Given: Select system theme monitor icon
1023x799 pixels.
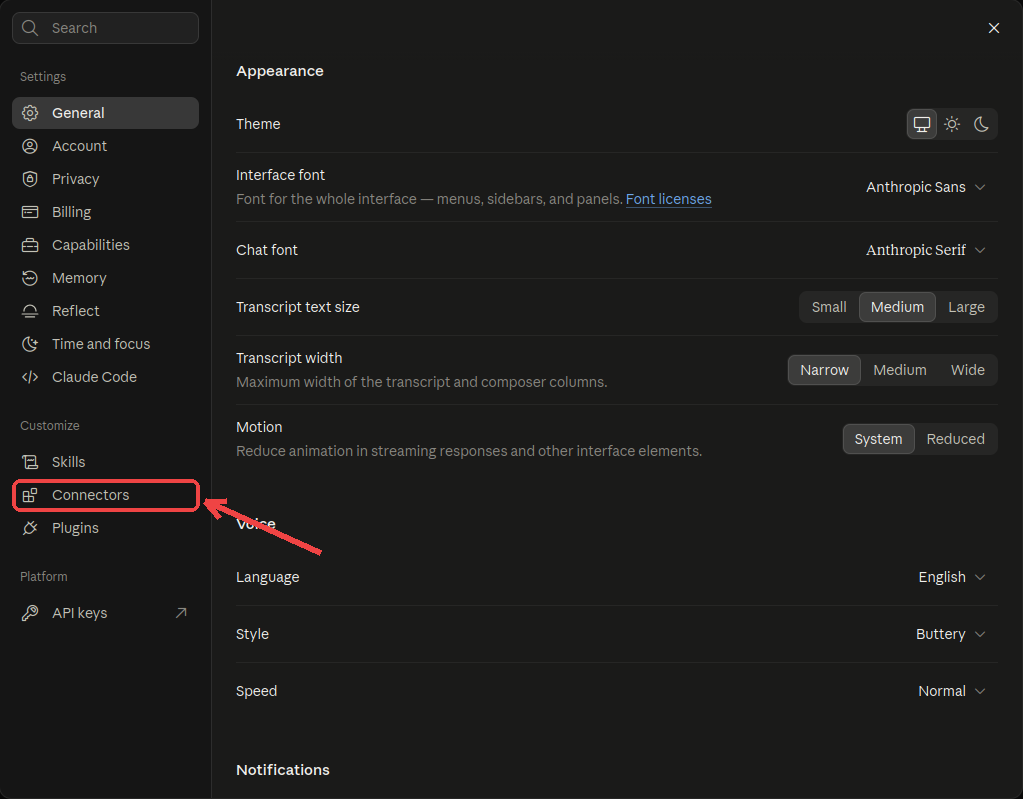Looking at the screenshot, I should 921,124.
